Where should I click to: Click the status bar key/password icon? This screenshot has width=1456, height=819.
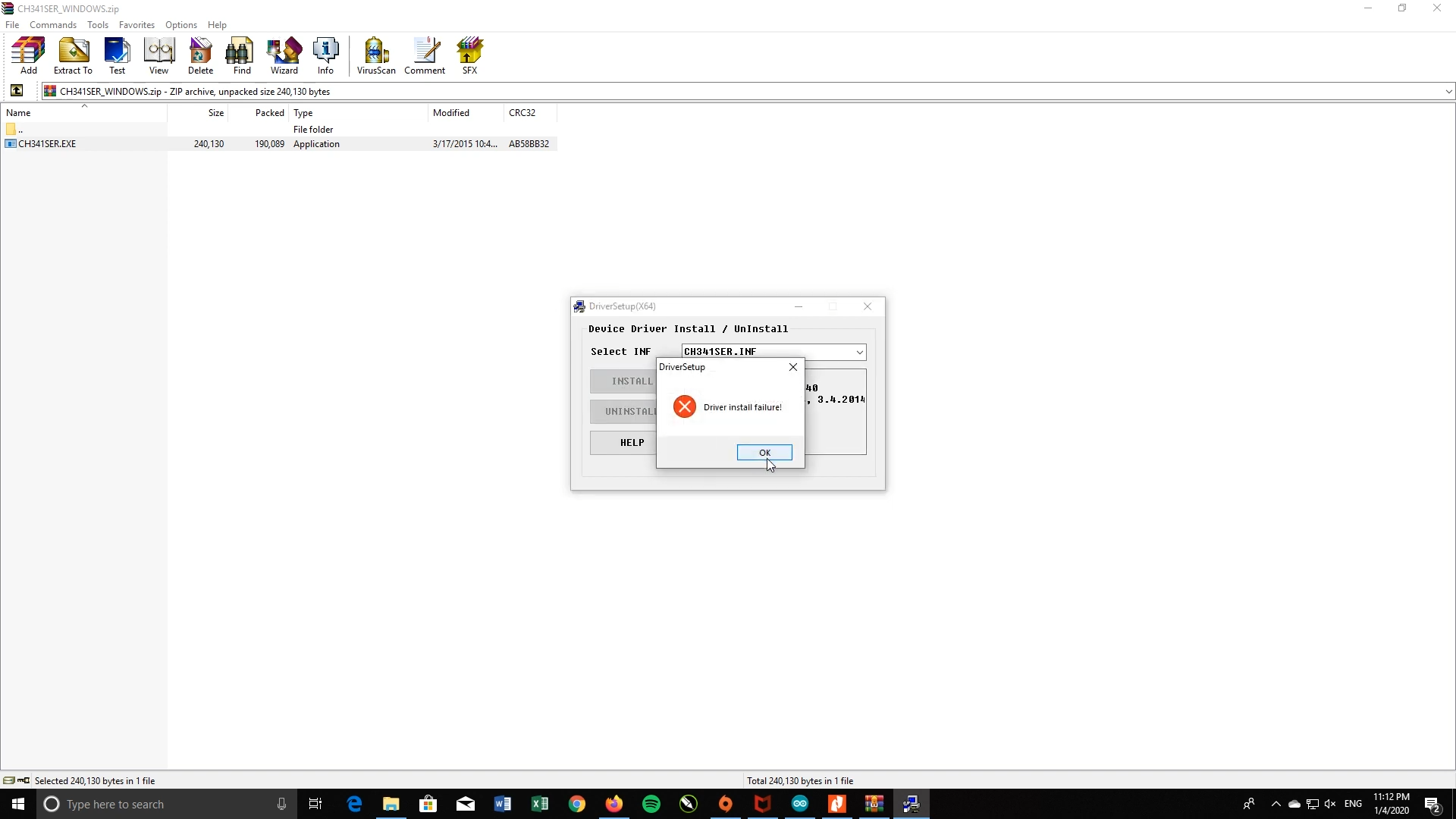point(24,780)
